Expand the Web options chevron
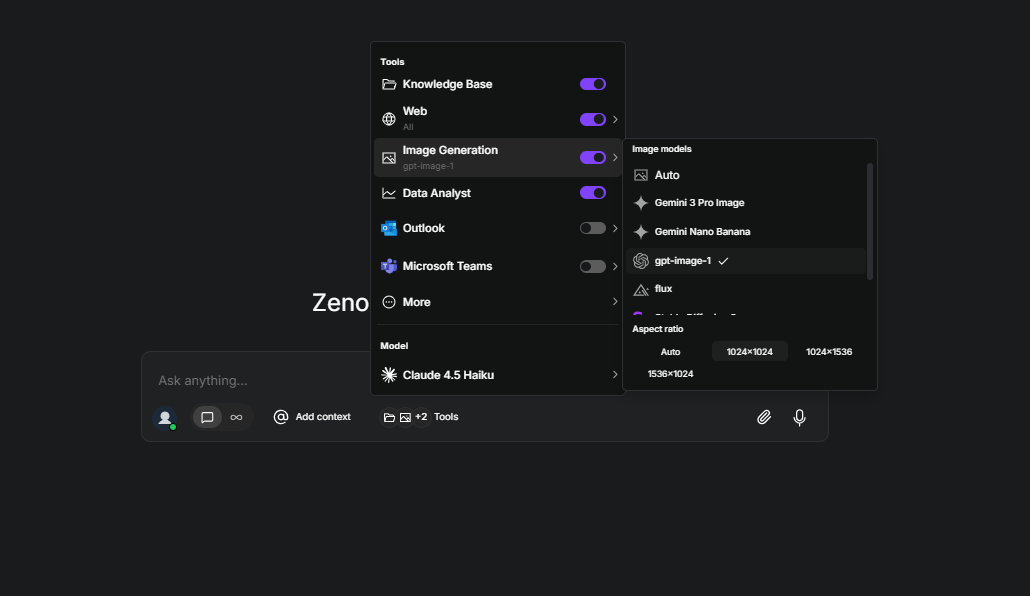Screen dimensions: 1030x596 coord(615,119)
